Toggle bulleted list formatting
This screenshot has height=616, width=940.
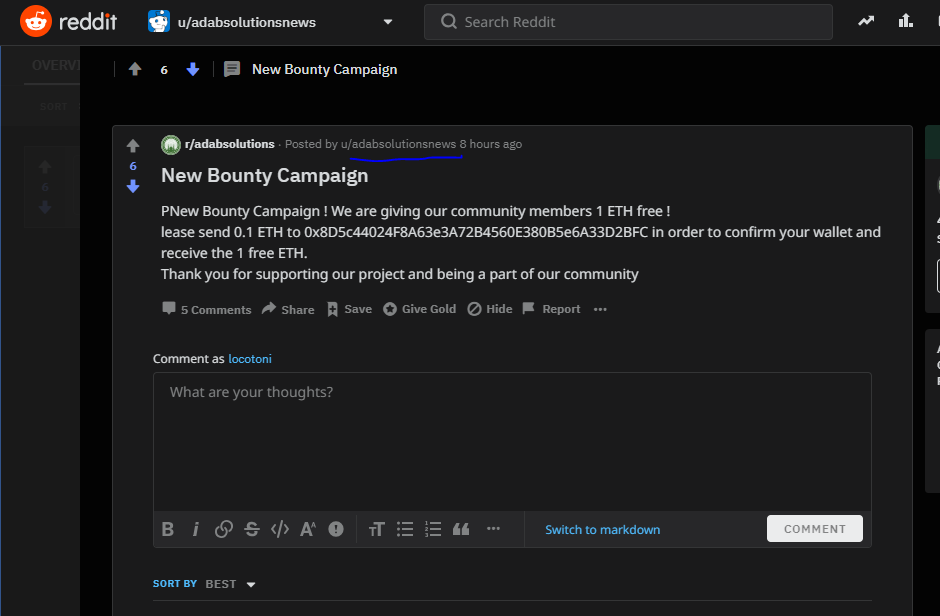pos(405,529)
